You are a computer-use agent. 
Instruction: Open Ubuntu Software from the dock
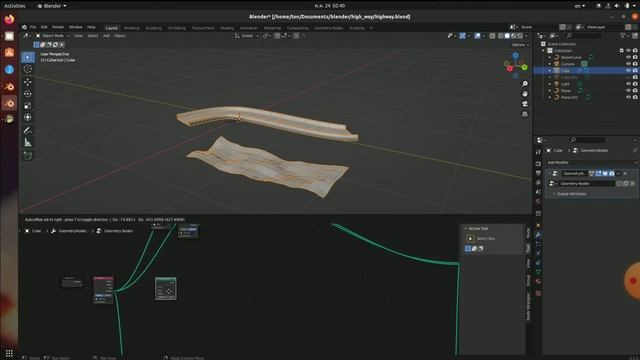click(x=9, y=53)
